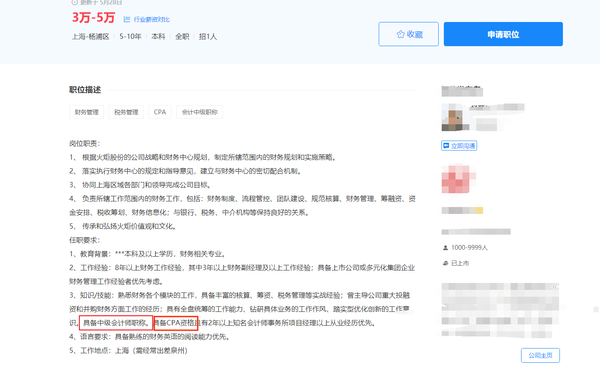
Task: Click the person icon beside 1000-9999人
Action: pos(445,248)
